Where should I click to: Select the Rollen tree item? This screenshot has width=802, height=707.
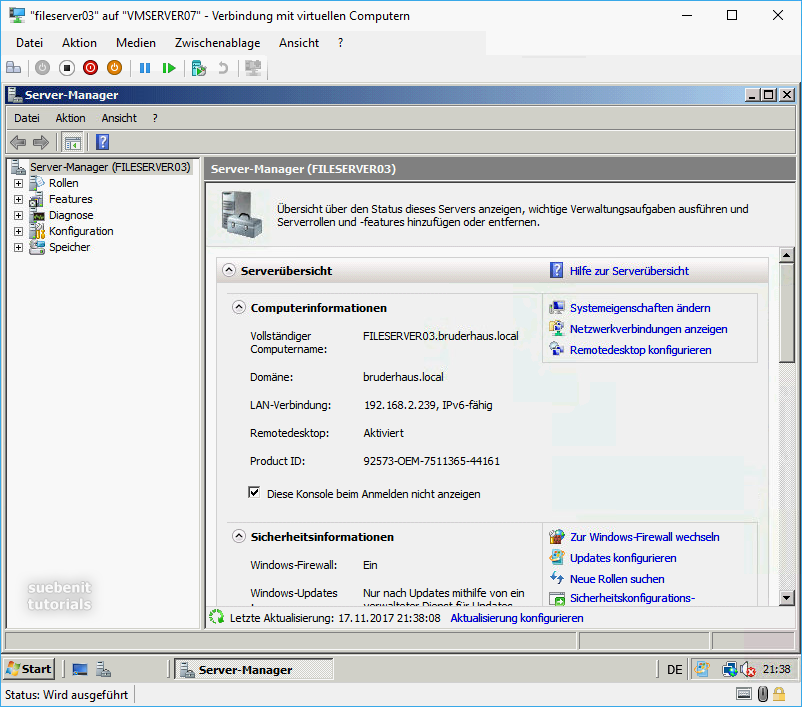pyautogui.click(x=63, y=183)
